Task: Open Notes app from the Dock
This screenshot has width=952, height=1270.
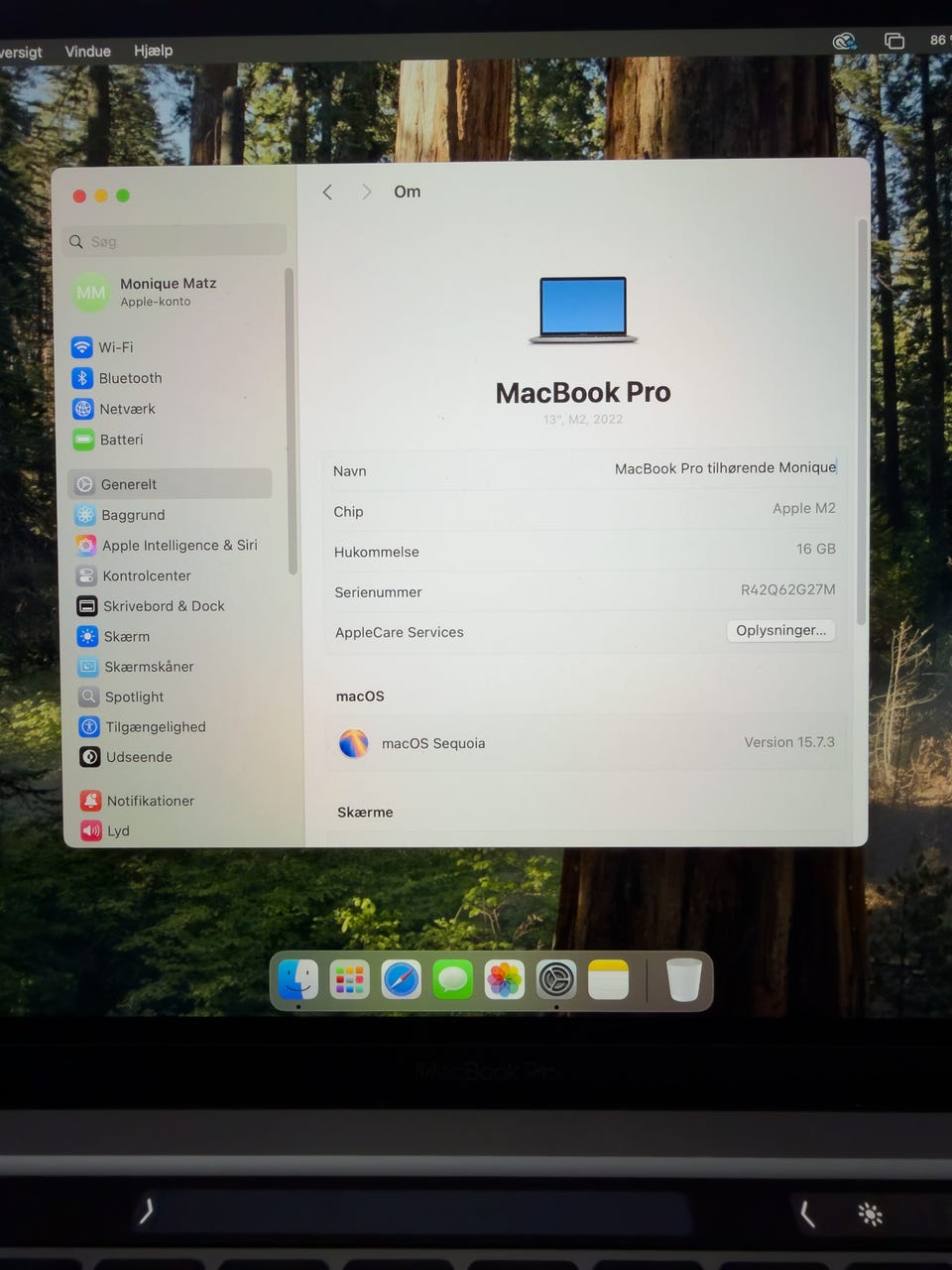Action: [x=608, y=980]
